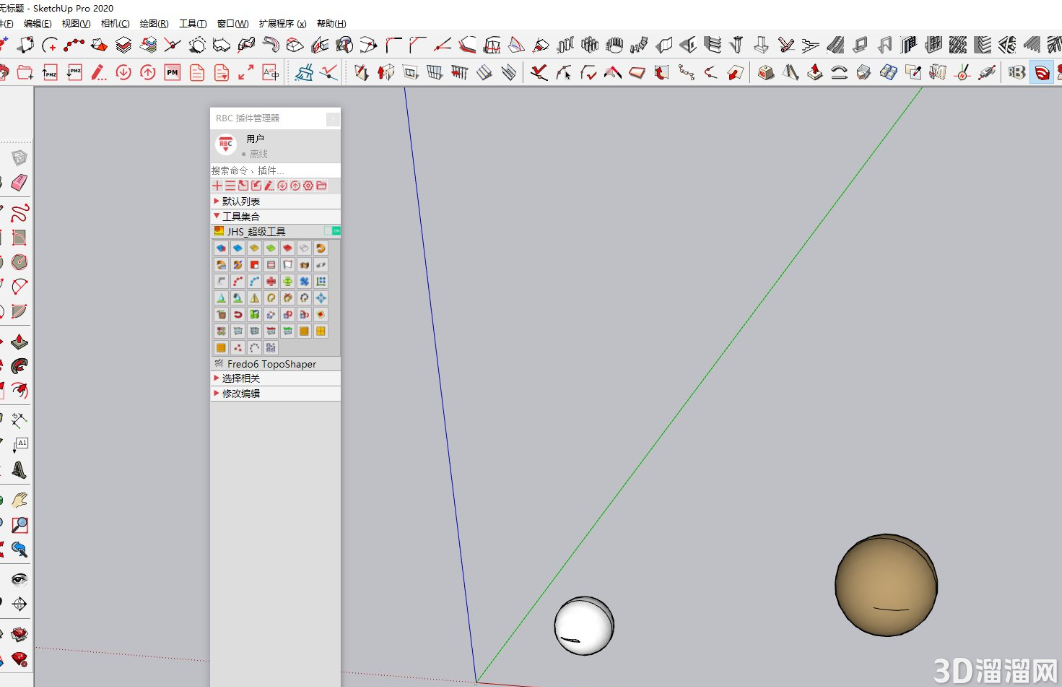Click the red dotted arc icon in JHS grid
Screen dimensions: 1062x687
[x=238, y=281]
